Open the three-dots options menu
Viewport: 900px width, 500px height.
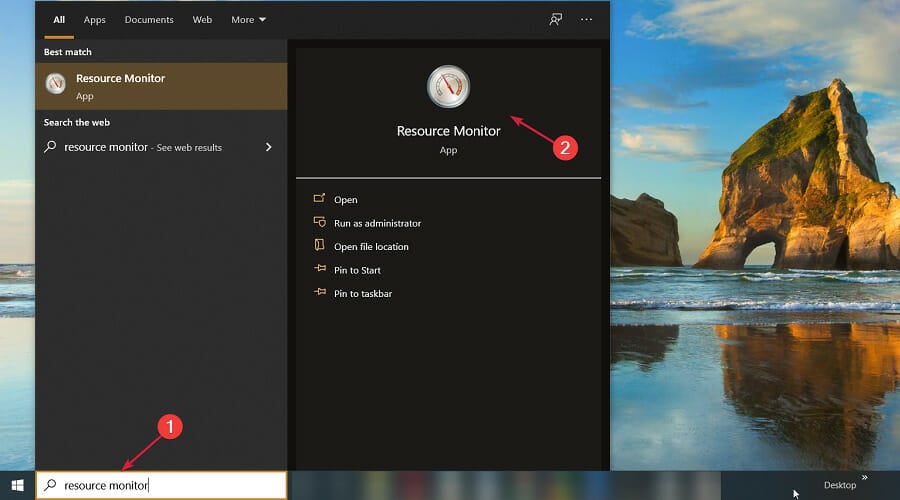(586, 20)
